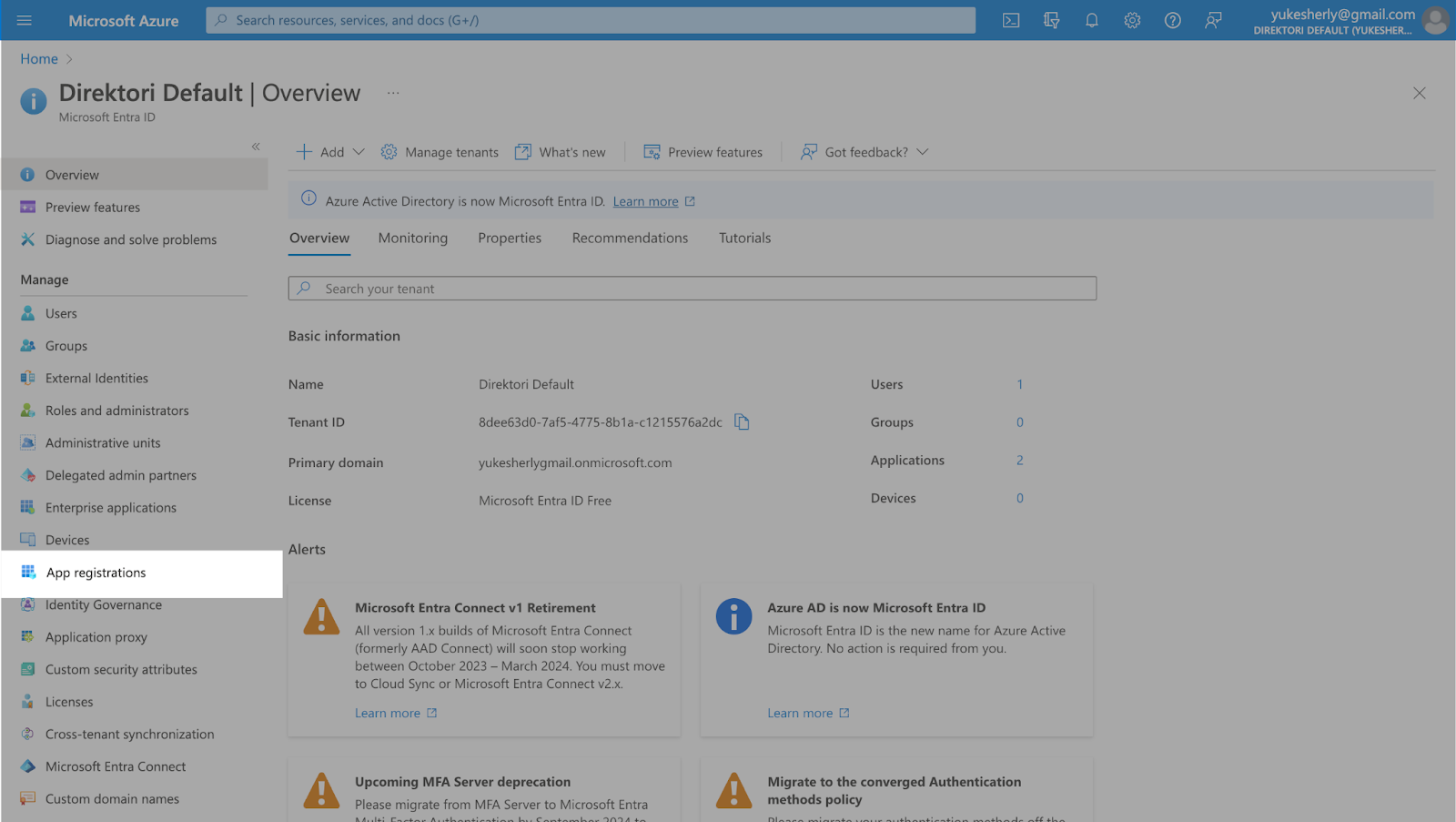Go to Home breadcrumb link
Viewport: 1456px width, 822px height.
[x=39, y=58]
